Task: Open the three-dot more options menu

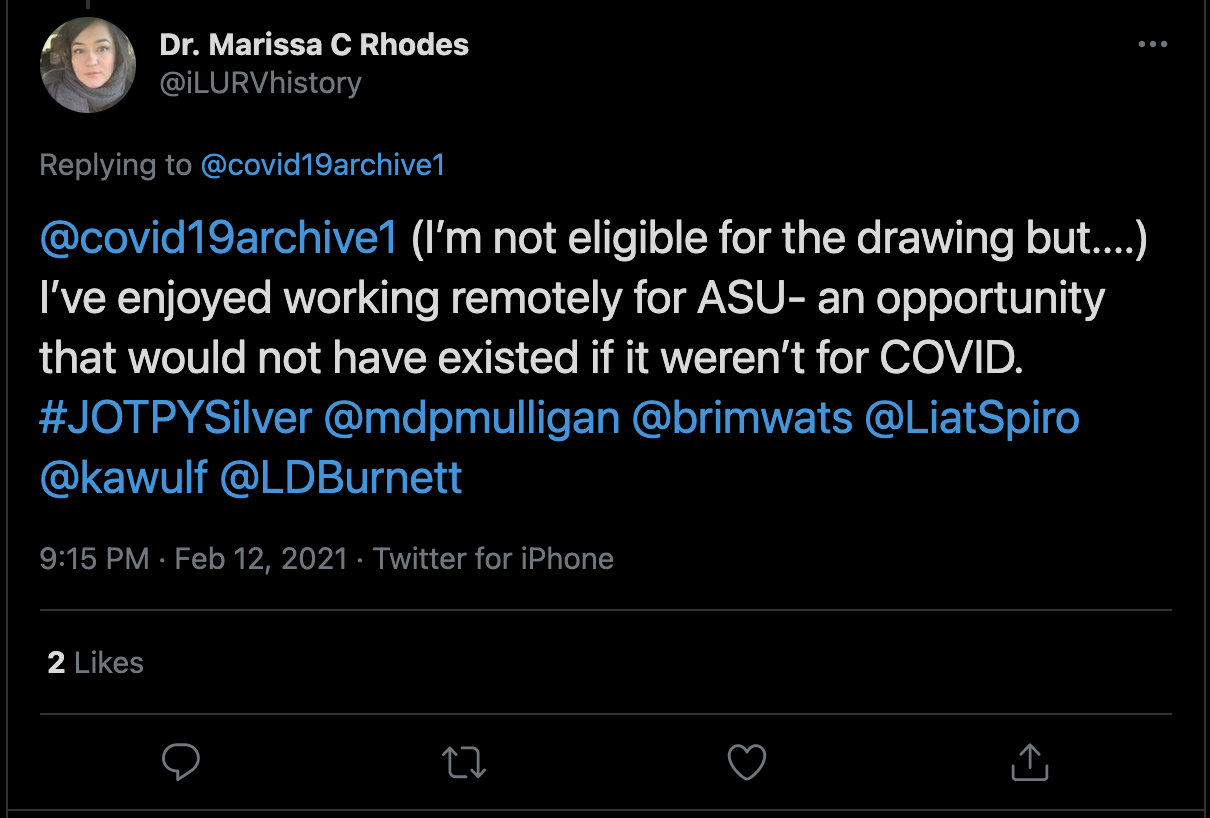Action: tap(1152, 45)
